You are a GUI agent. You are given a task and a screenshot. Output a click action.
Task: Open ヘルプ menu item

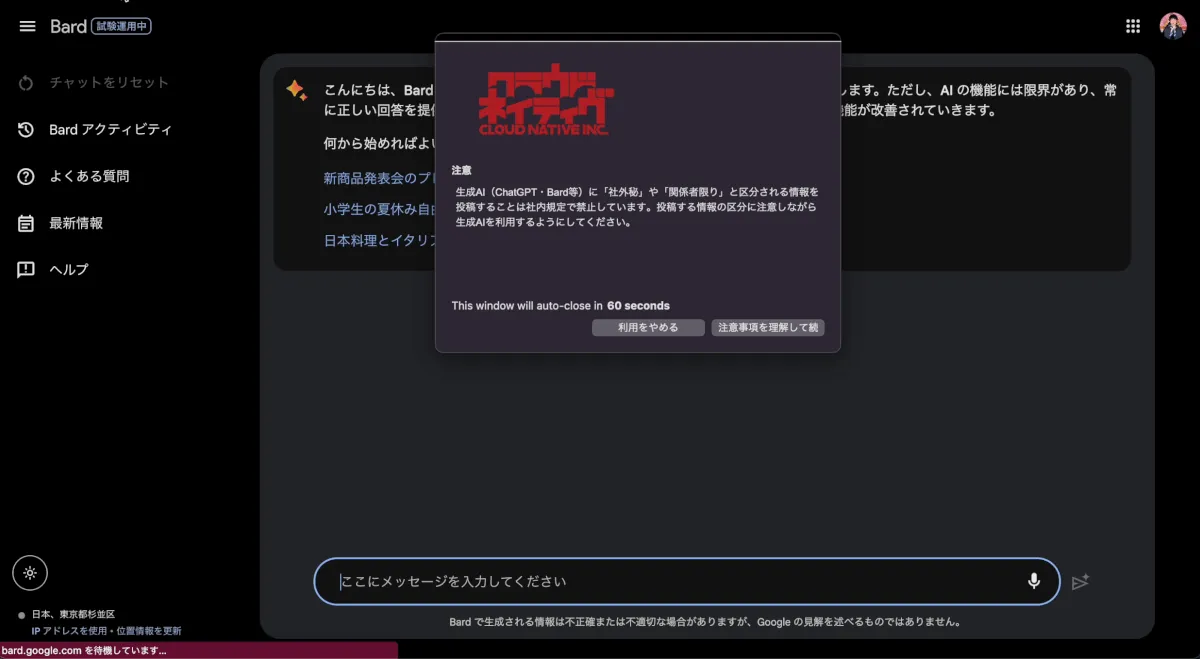pos(69,270)
